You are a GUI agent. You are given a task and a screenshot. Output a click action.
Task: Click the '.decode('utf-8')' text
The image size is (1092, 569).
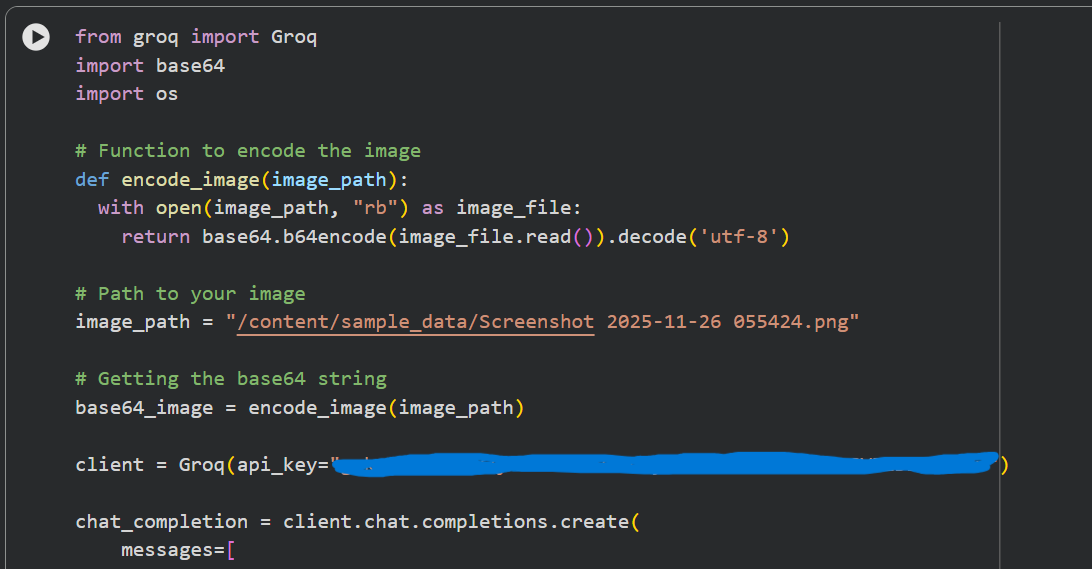(699, 237)
